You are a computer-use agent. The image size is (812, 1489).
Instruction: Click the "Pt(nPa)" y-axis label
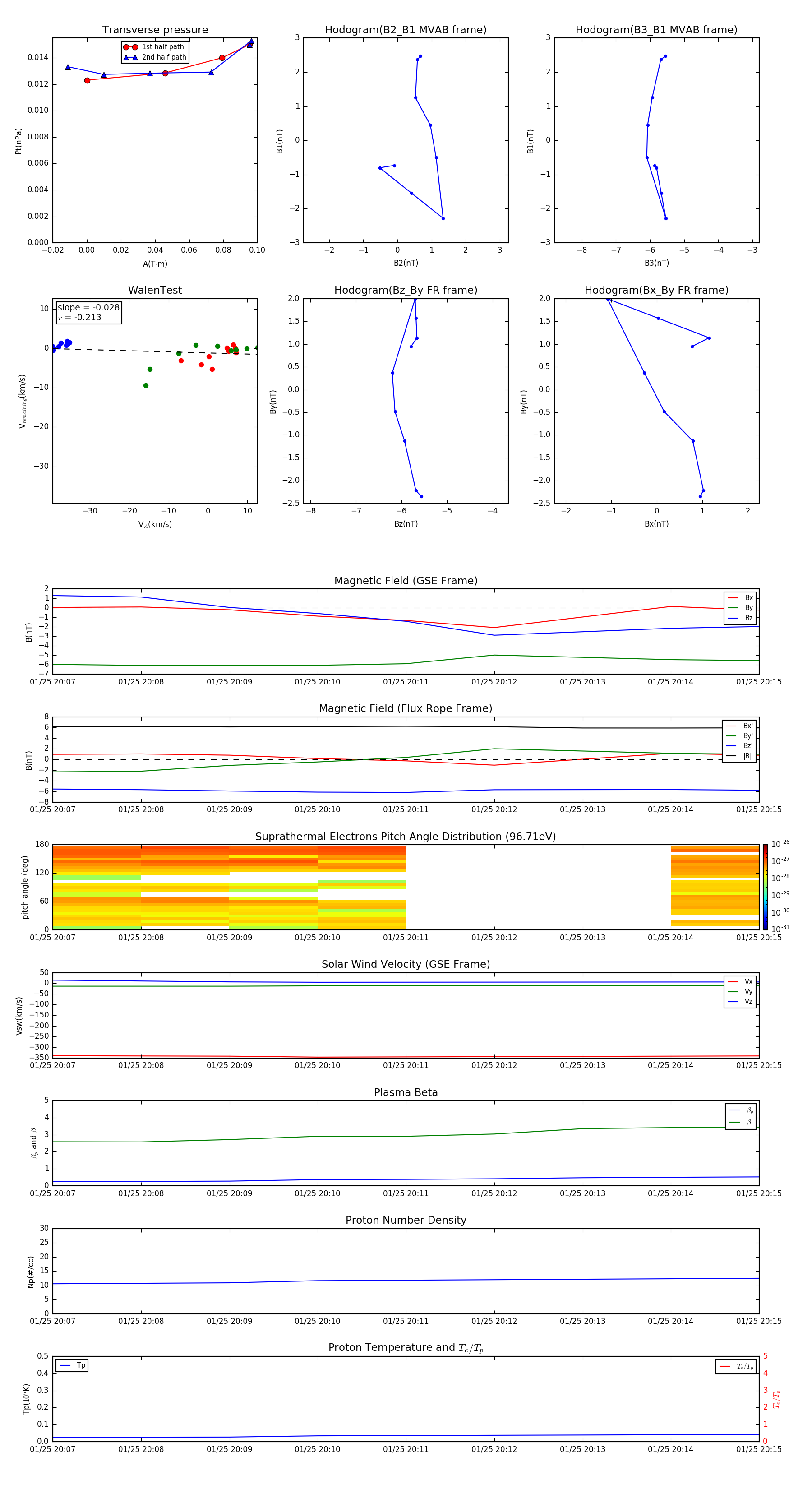tap(18, 140)
